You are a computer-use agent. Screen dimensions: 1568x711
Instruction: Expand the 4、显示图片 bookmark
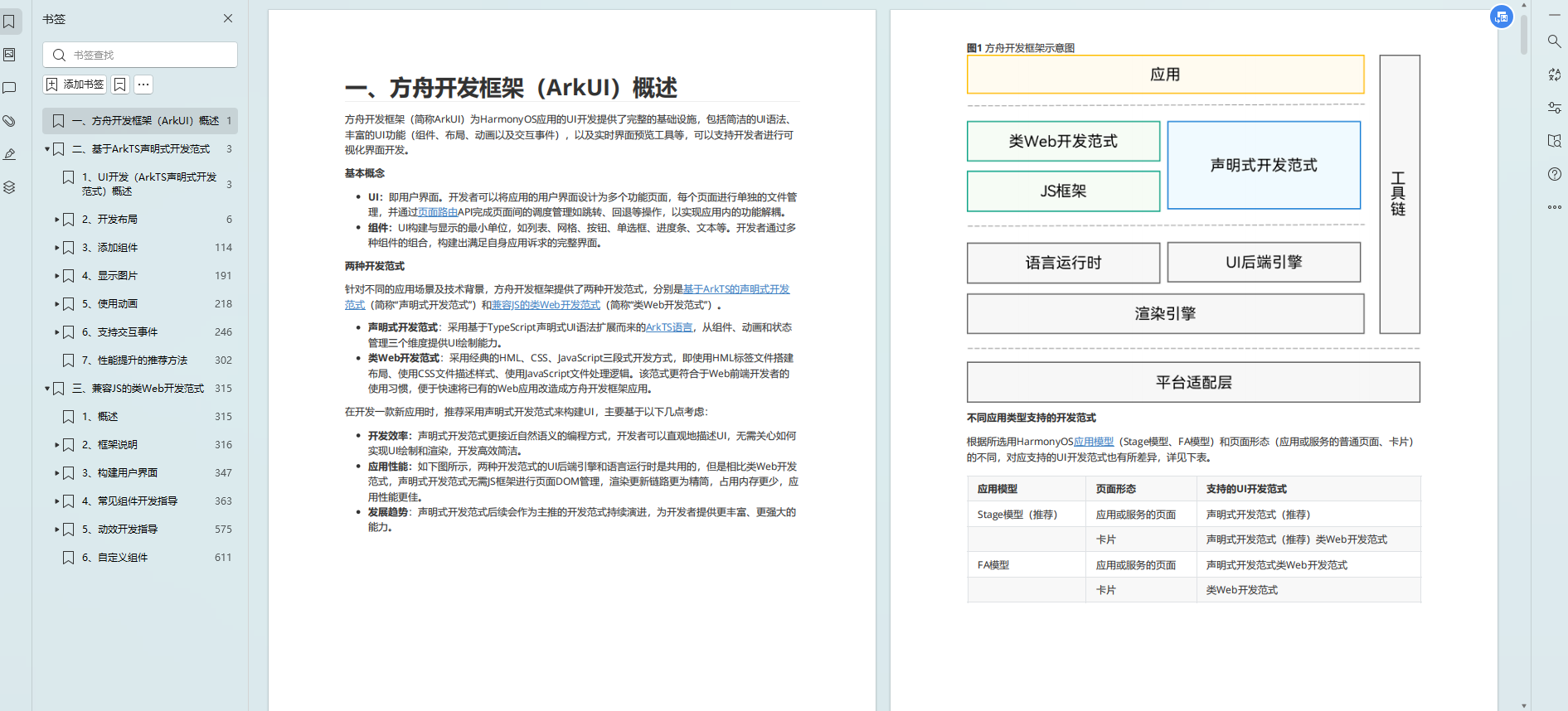point(57,276)
